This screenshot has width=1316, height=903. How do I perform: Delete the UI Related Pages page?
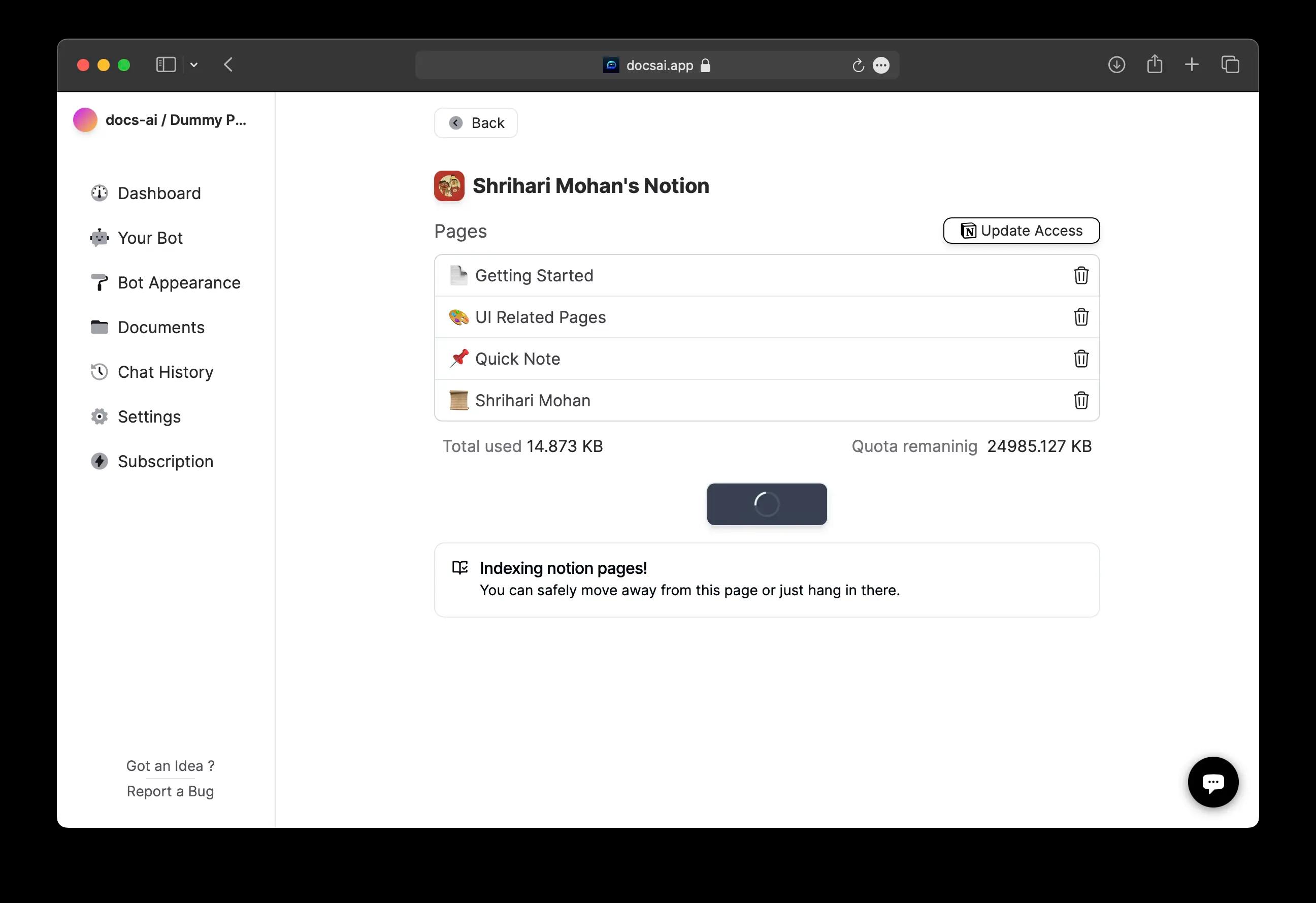(1081, 317)
